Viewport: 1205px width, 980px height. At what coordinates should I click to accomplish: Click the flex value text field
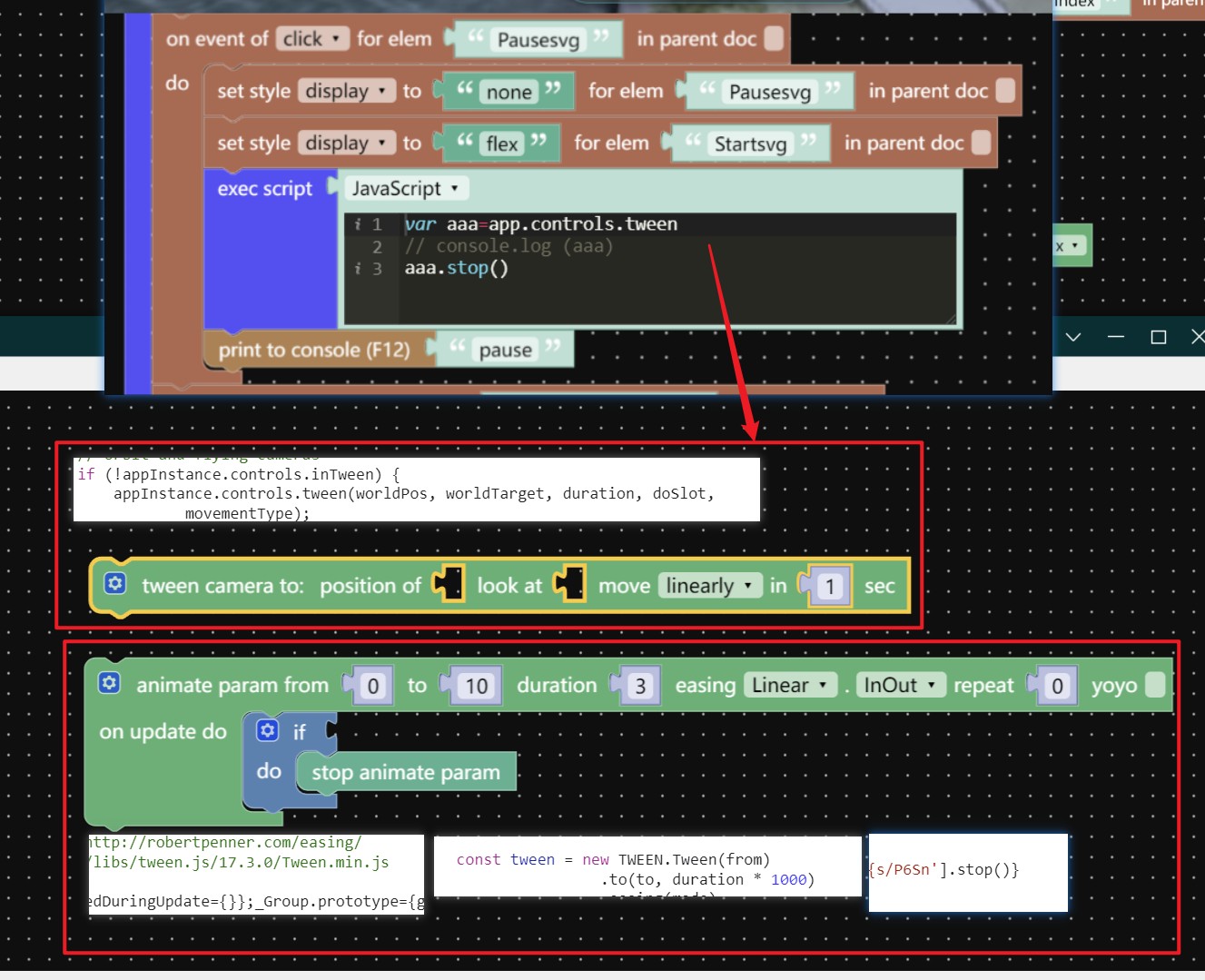coord(501,144)
